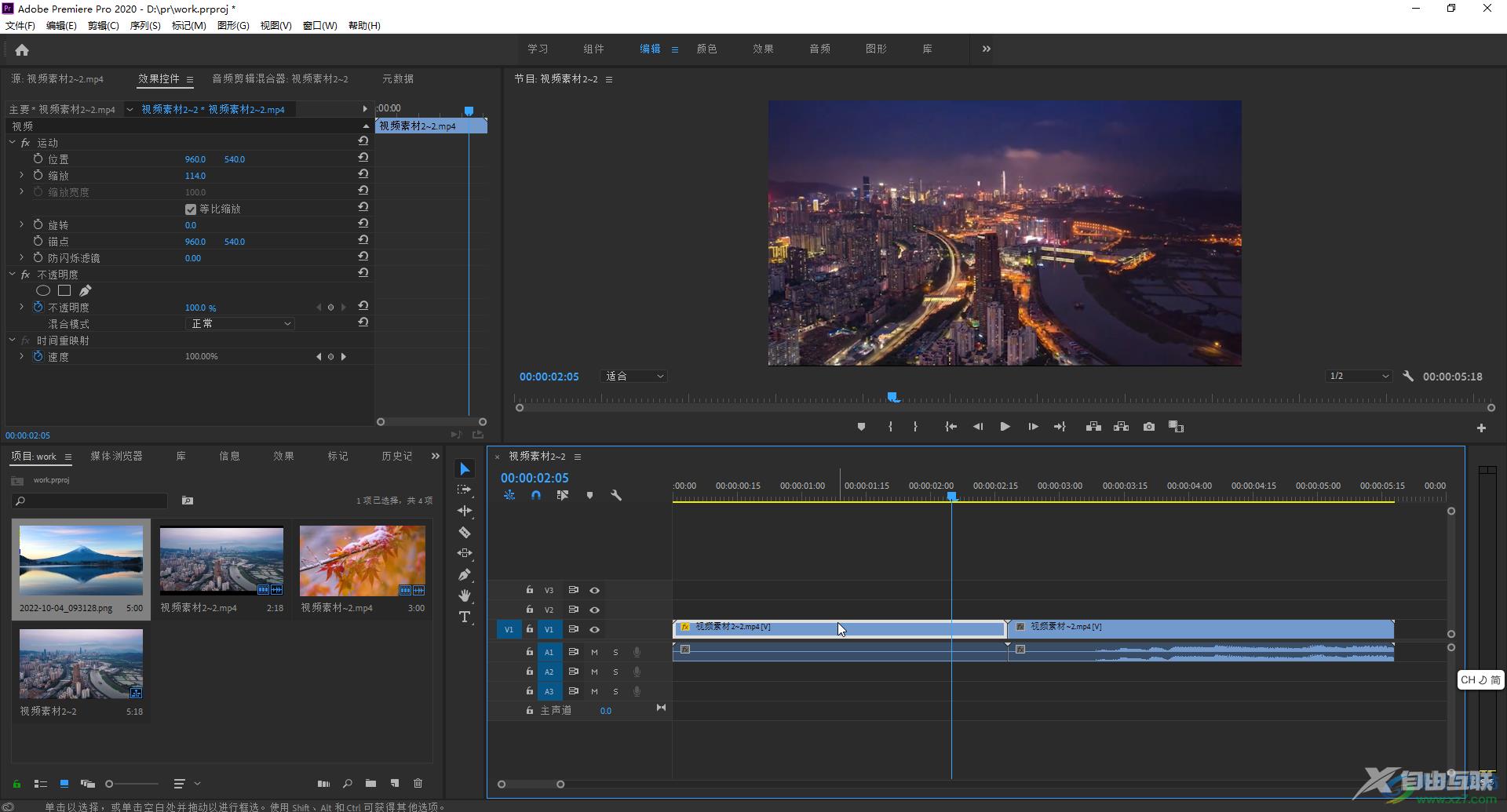Adjust project thumbnail size slider
This screenshot has width=1507, height=812.
tap(132, 784)
